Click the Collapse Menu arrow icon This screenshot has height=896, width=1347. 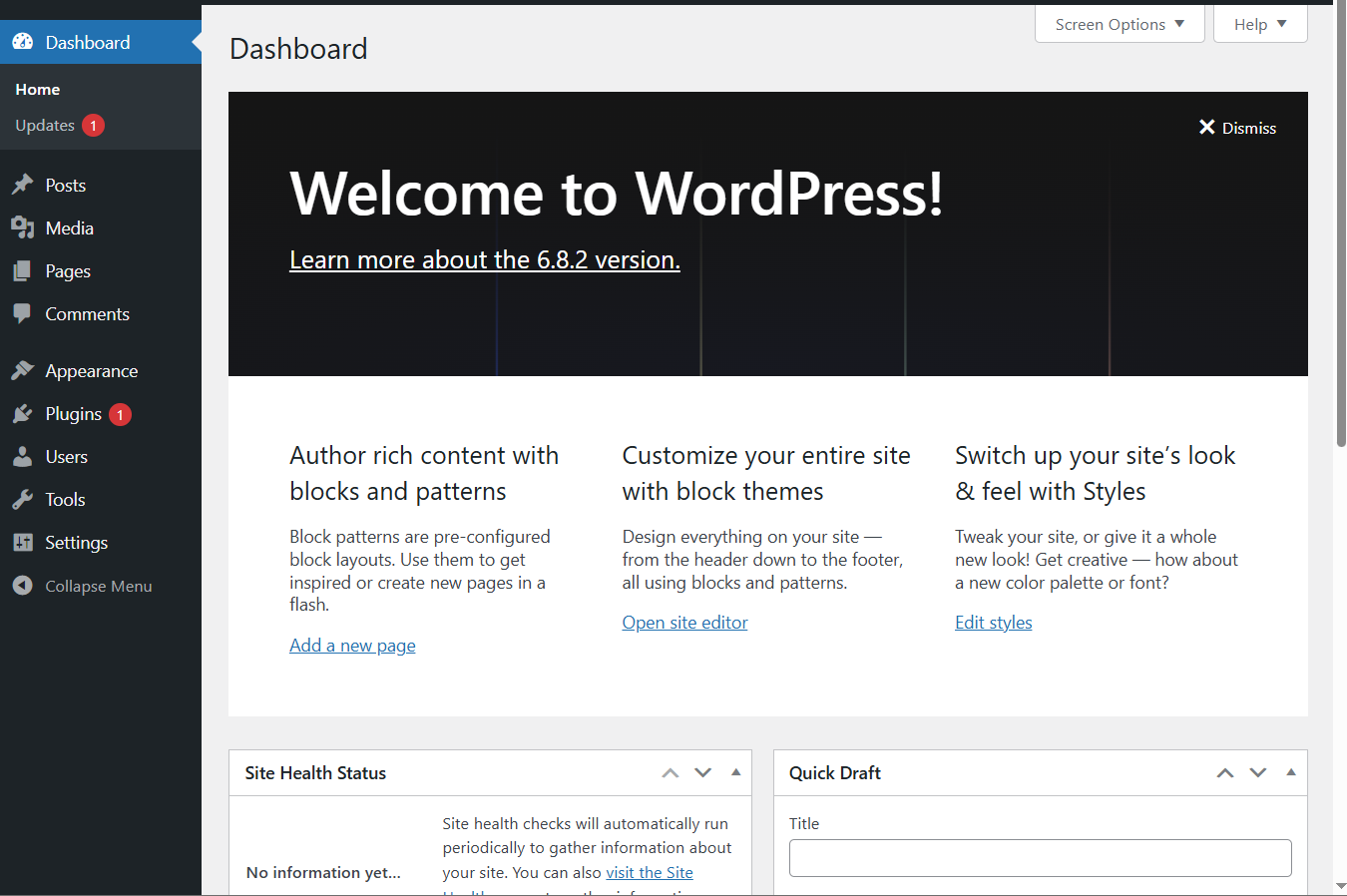(x=22, y=586)
